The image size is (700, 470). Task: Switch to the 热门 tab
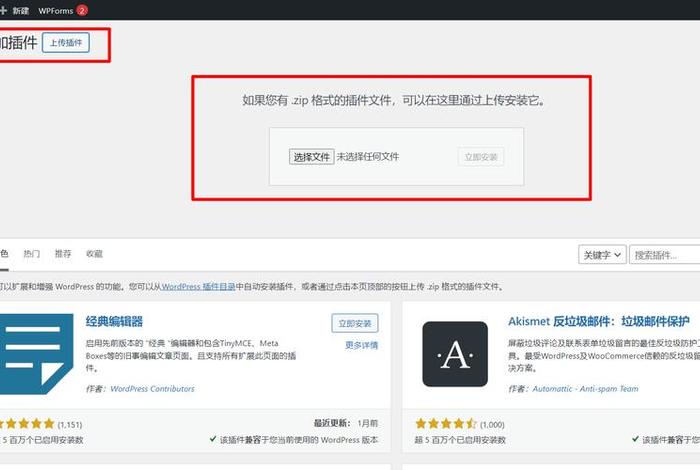click(32, 254)
